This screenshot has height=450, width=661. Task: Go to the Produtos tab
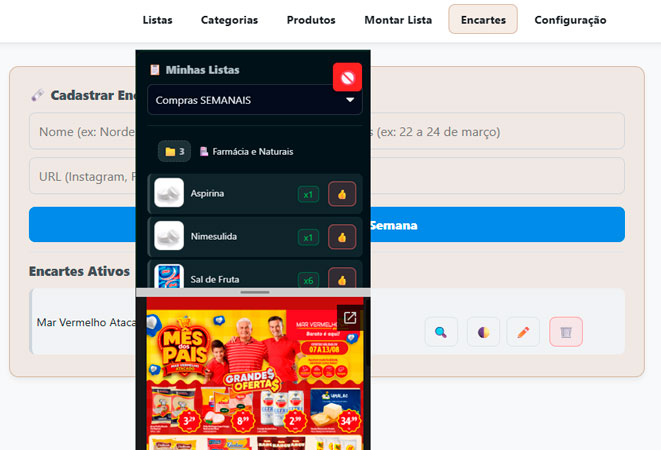pos(311,20)
